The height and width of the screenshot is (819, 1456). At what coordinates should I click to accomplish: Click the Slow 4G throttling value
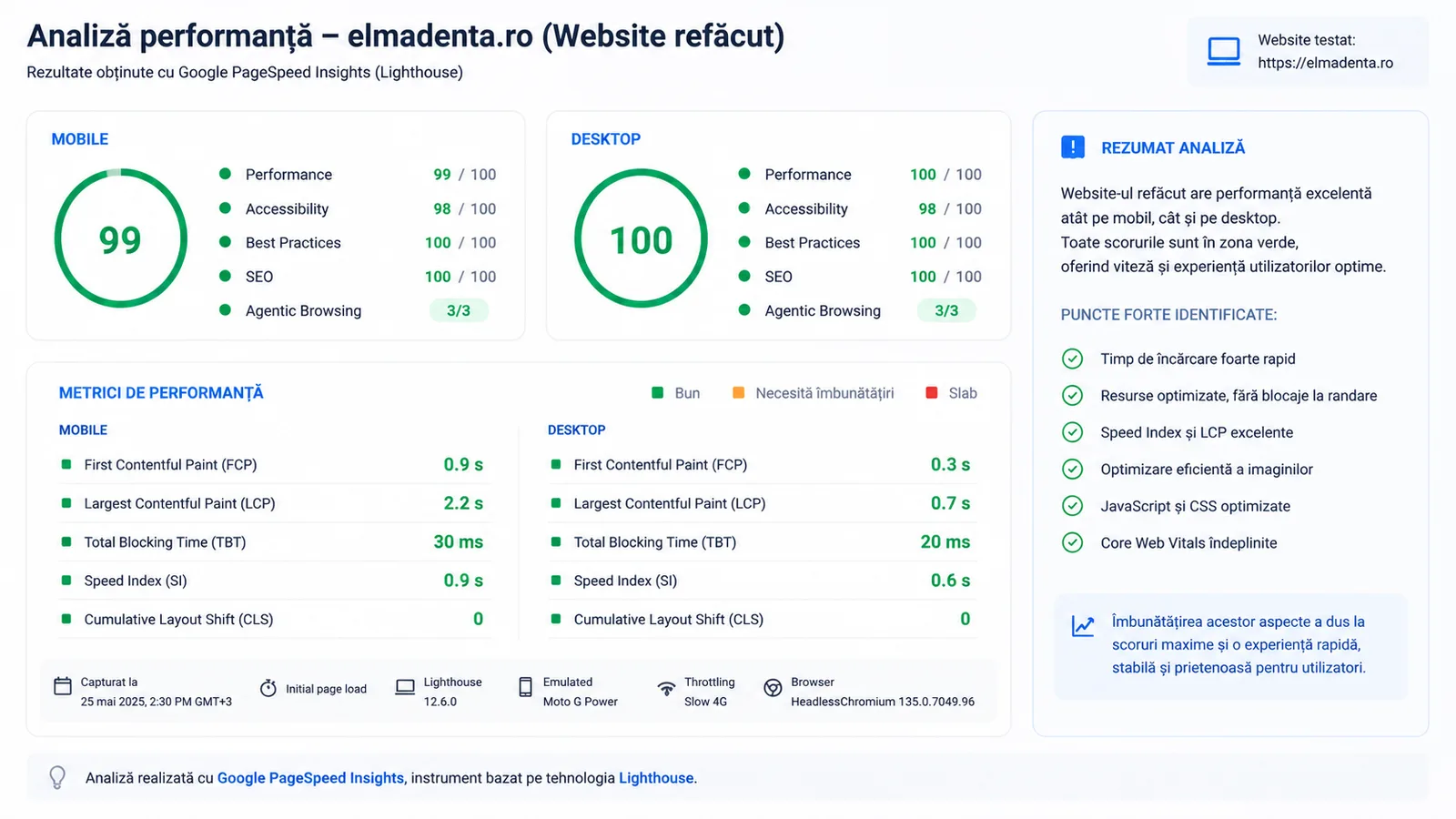(705, 702)
